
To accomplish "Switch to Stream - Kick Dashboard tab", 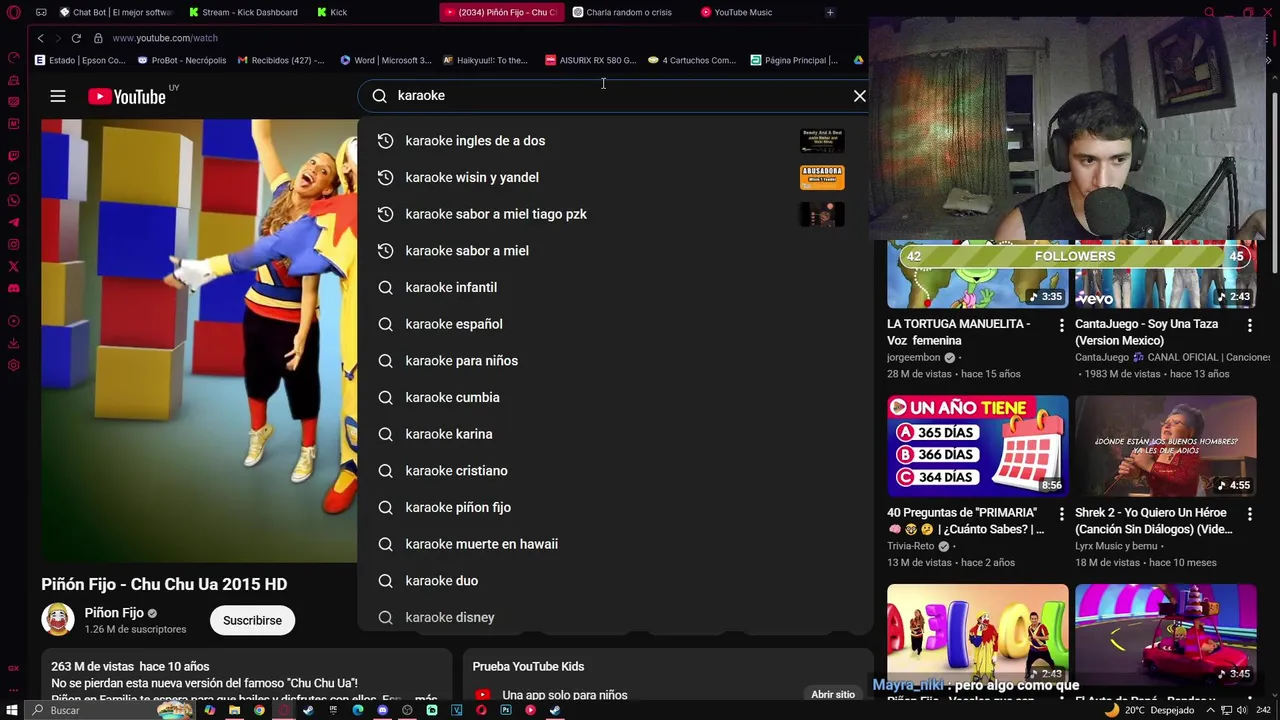I will 243,12.
